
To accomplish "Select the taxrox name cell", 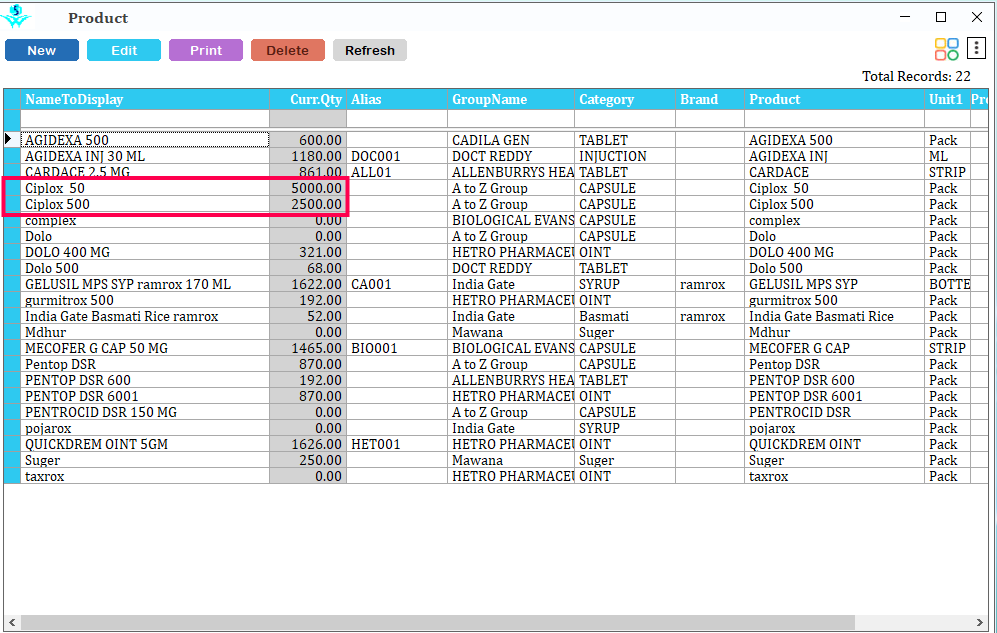I will (x=145, y=476).
